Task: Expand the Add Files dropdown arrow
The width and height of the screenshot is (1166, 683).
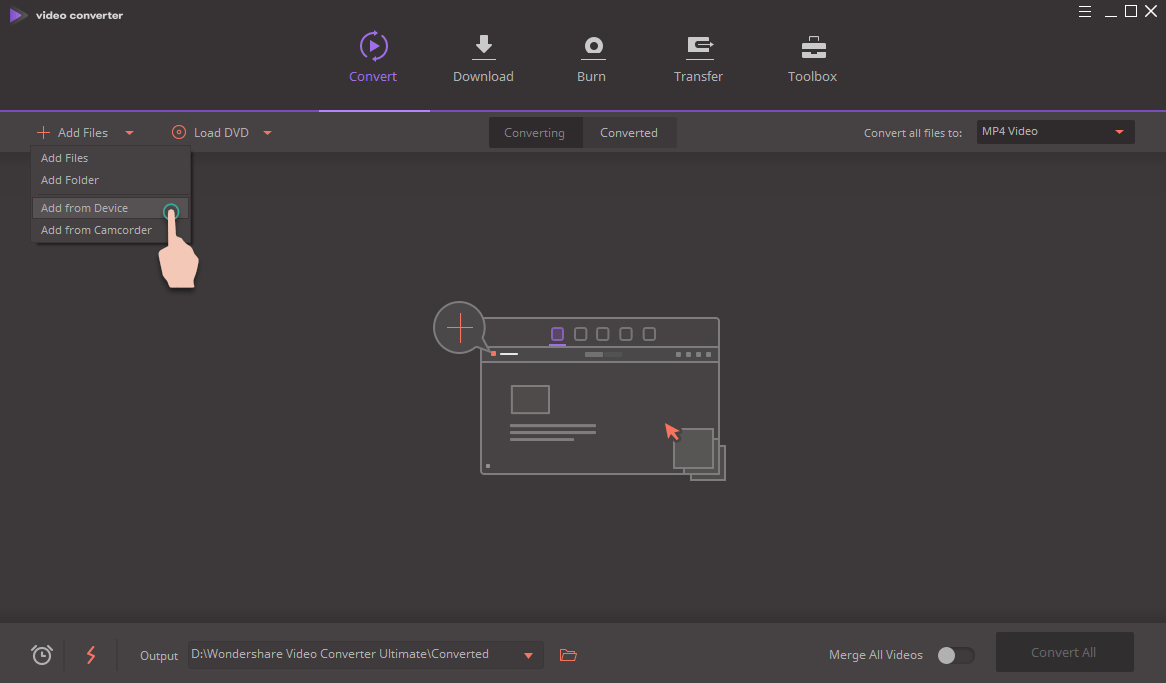Action: tap(129, 133)
